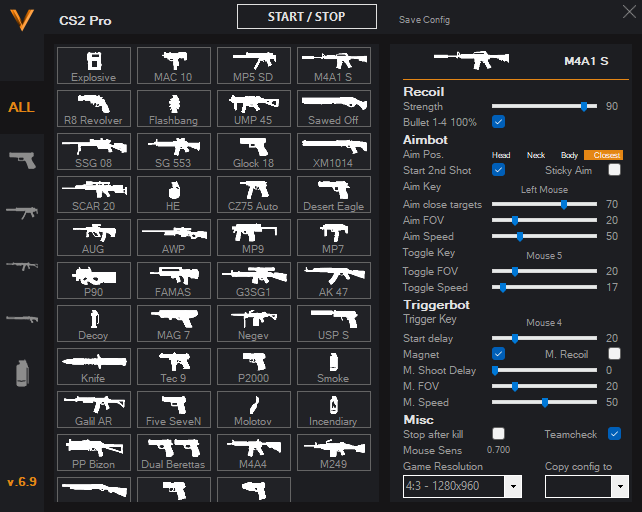Viewport: 642px width, 512px height.
Task: Choose the Sawed Off shotgun tile
Action: tap(334, 109)
